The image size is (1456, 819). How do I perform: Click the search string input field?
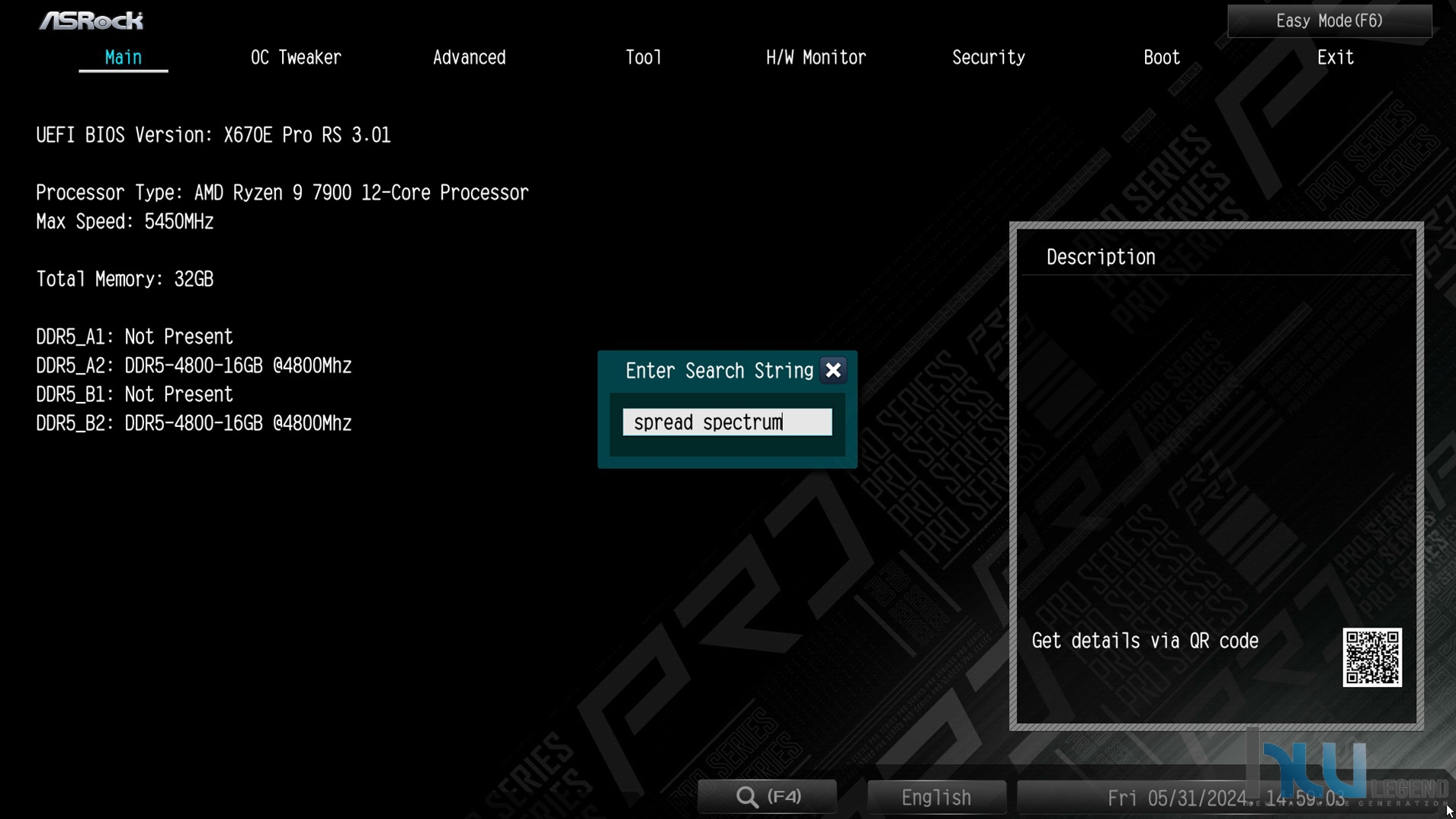click(x=727, y=422)
